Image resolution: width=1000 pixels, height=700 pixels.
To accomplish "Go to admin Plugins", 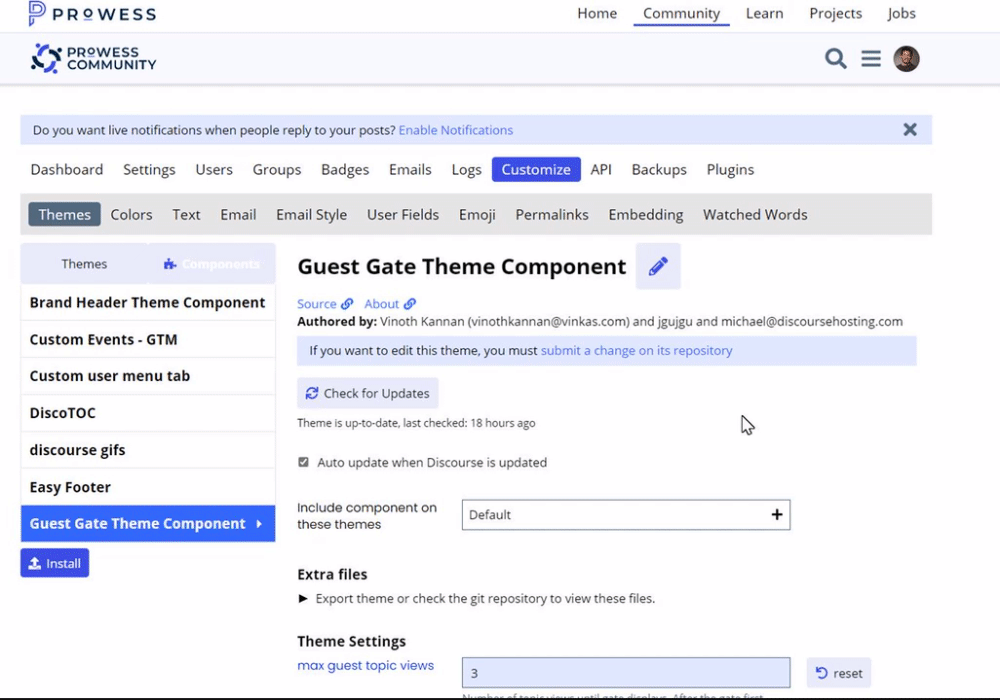I will 730,170.
